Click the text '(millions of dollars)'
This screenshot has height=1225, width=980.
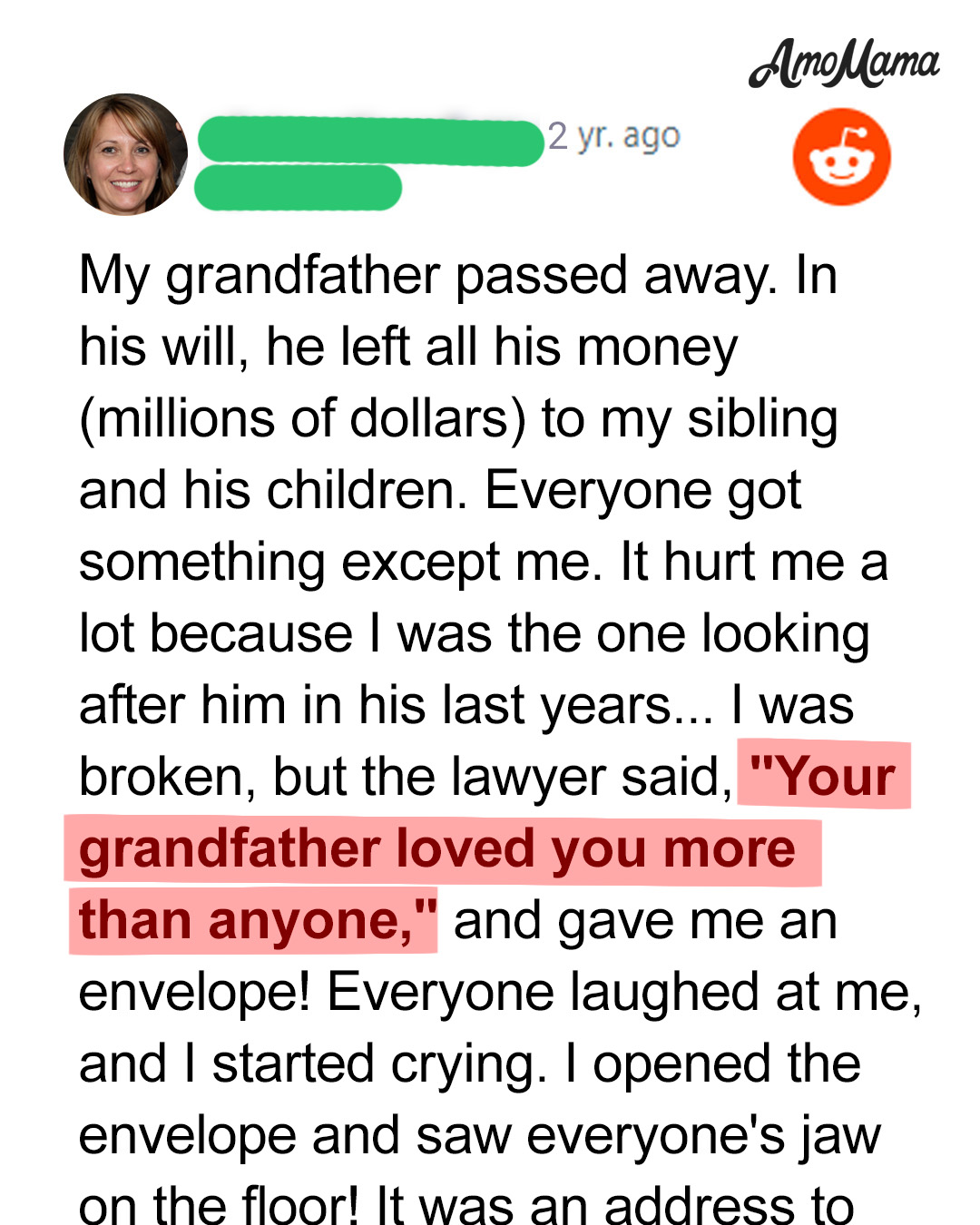click(x=303, y=419)
